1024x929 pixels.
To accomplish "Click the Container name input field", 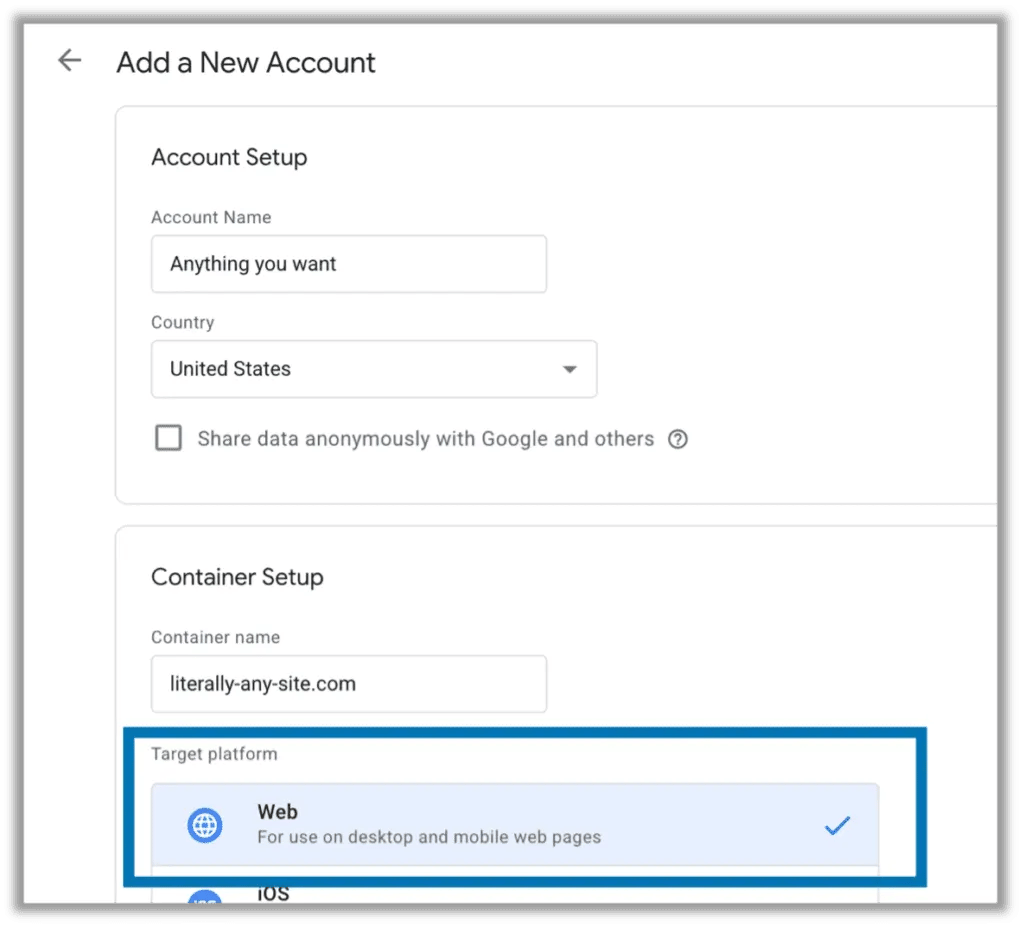I will pyautogui.click(x=349, y=684).
